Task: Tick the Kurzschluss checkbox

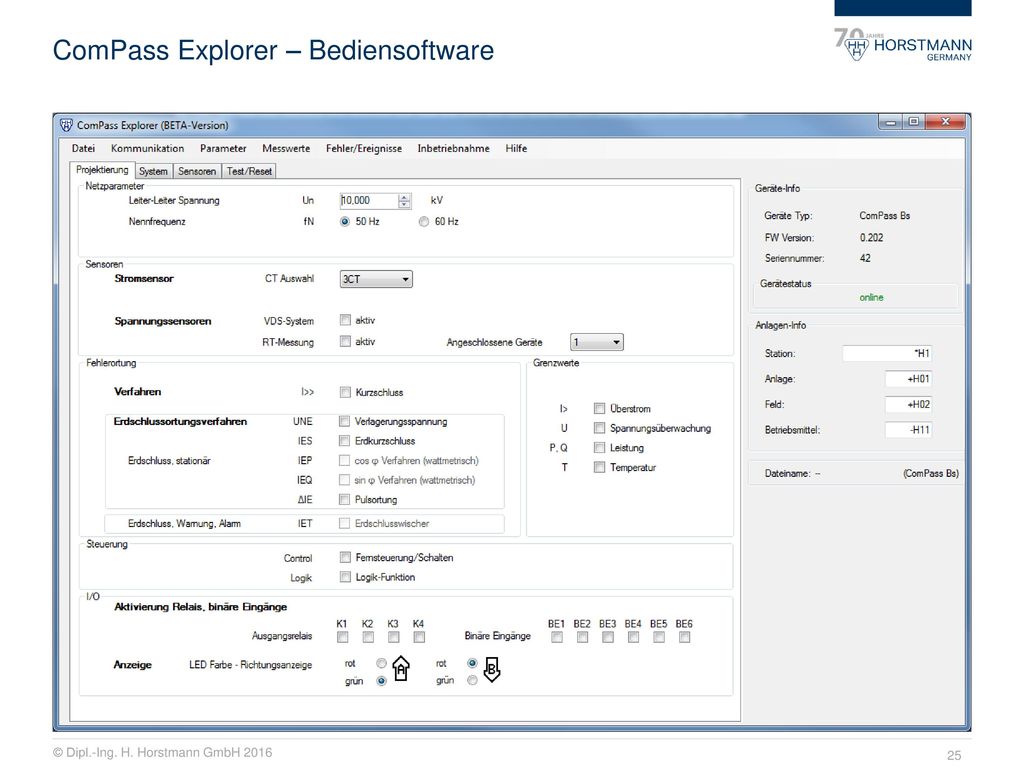Action: pos(345,392)
